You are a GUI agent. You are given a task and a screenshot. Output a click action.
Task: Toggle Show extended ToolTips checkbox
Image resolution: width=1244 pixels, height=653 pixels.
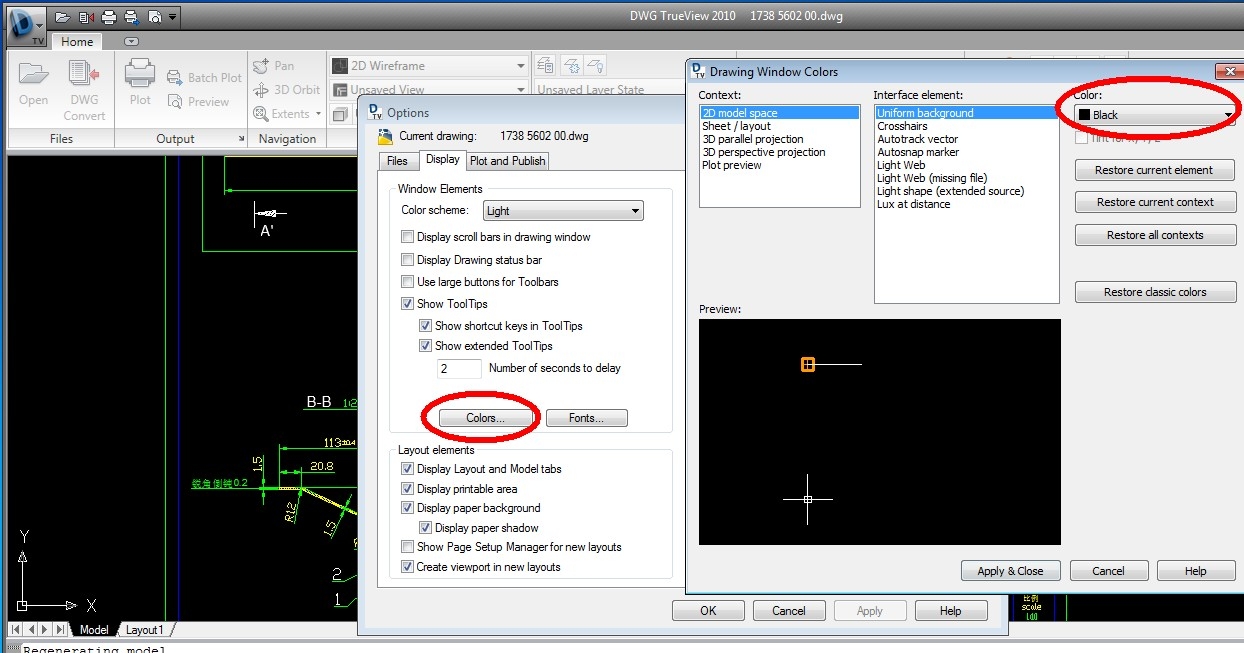(426, 346)
